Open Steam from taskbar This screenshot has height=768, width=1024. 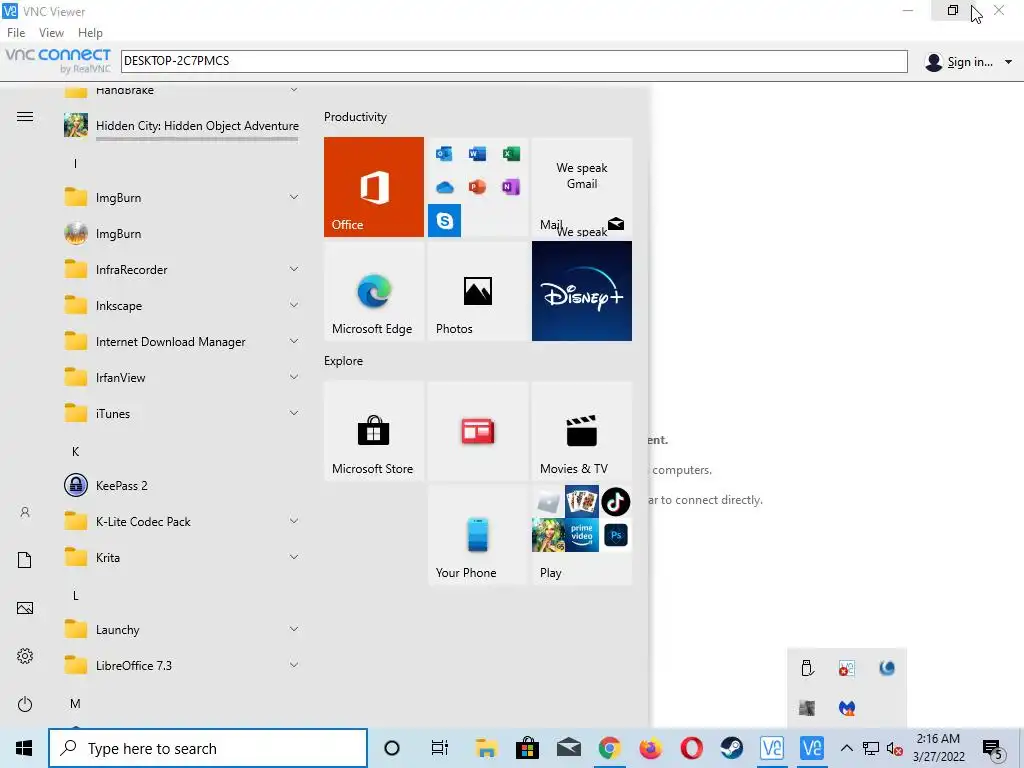pyautogui.click(x=732, y=748)
